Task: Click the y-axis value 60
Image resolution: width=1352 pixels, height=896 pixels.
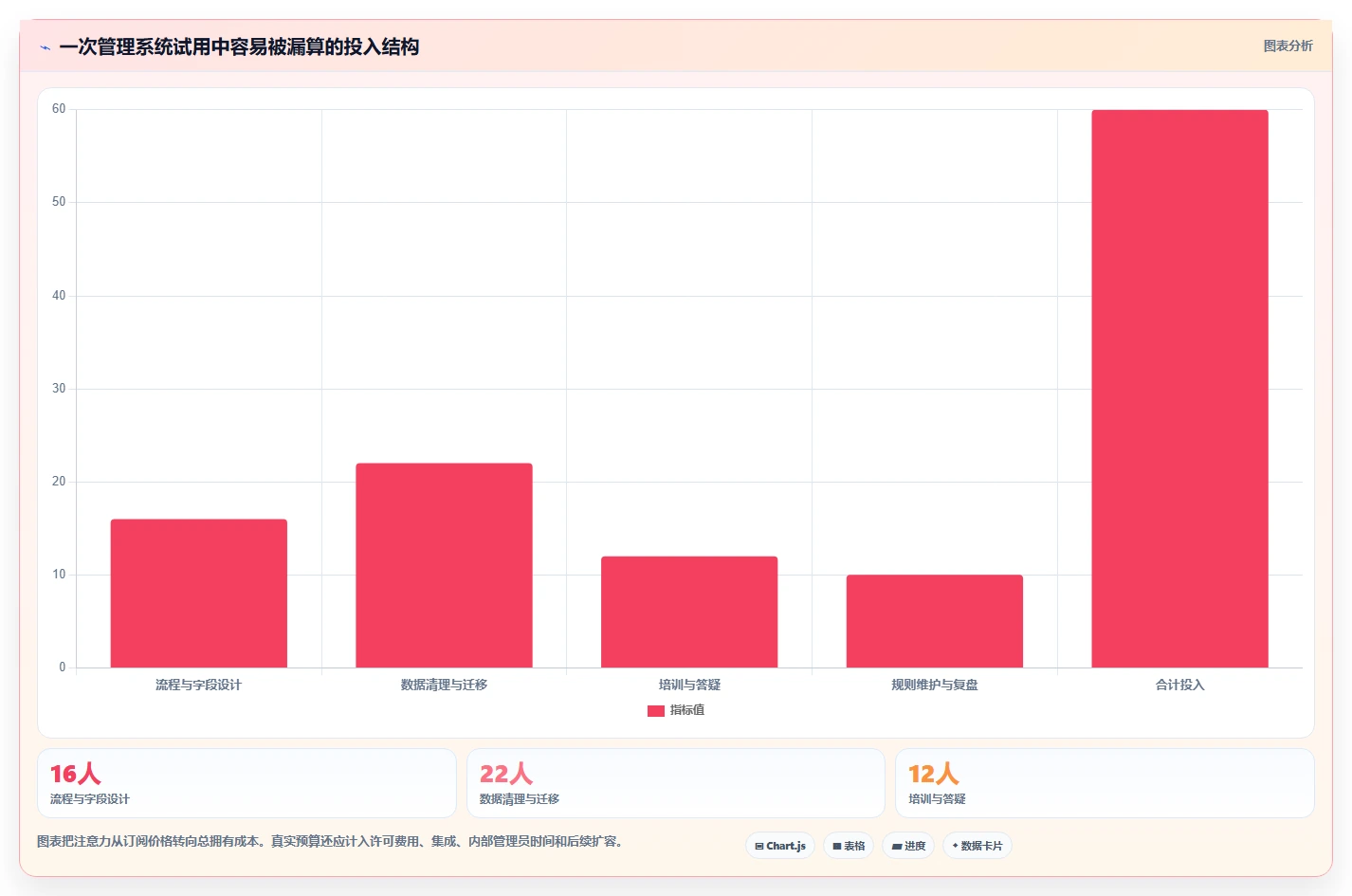Action: click(x=59, y=109)
